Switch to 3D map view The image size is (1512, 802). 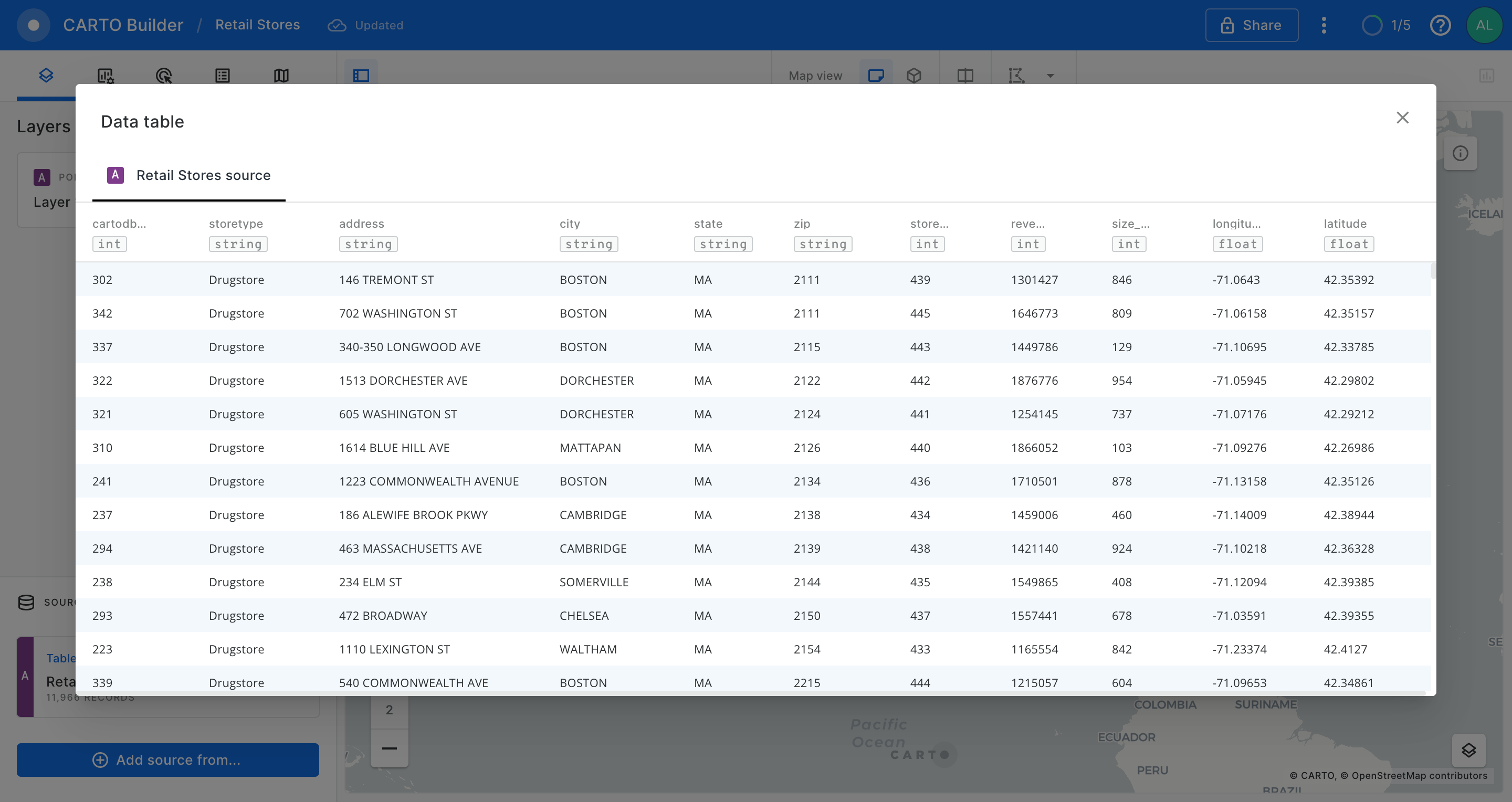[914, 75]
